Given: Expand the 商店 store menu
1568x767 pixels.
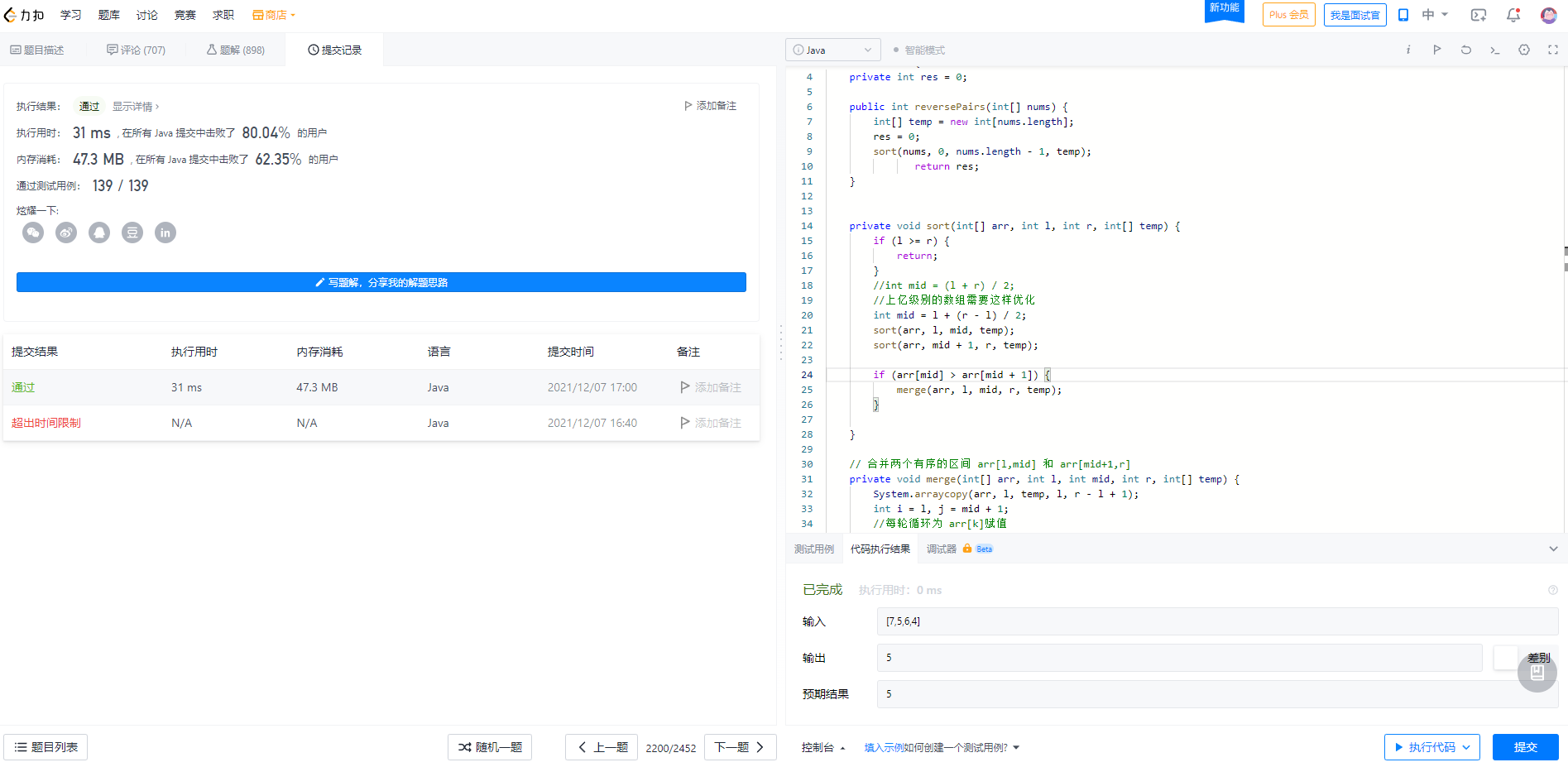Looking at the screenshot, I should pyautogui.click(x=274, y=15).
